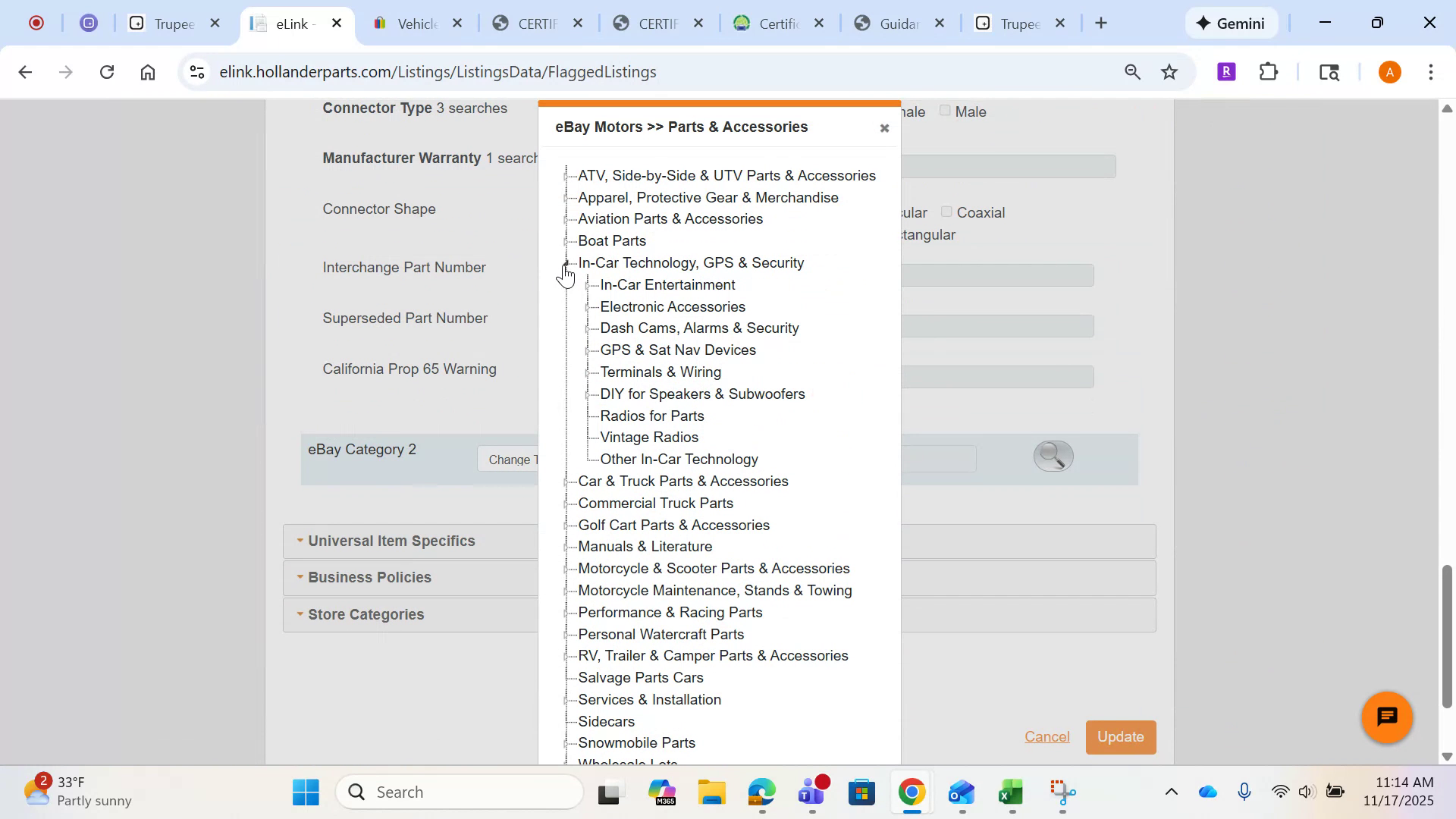Switch to the Vehicle browser tab

tap(416, 24)
